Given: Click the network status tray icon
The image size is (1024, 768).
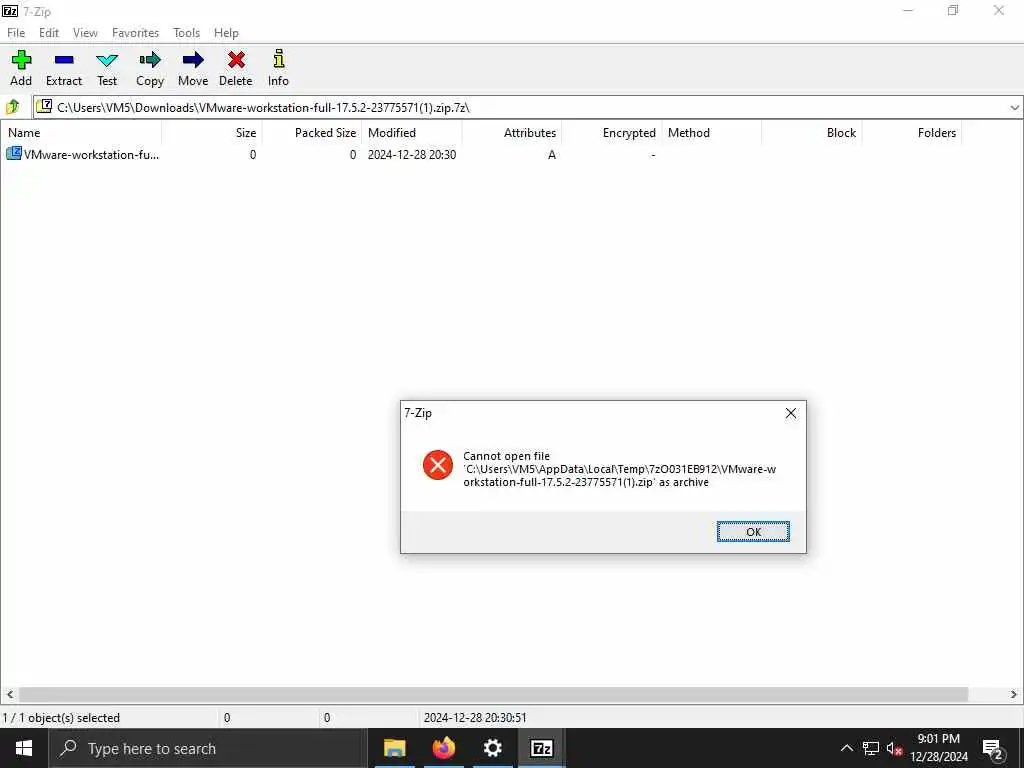Looking at the screenshot, I should (871, 748).
